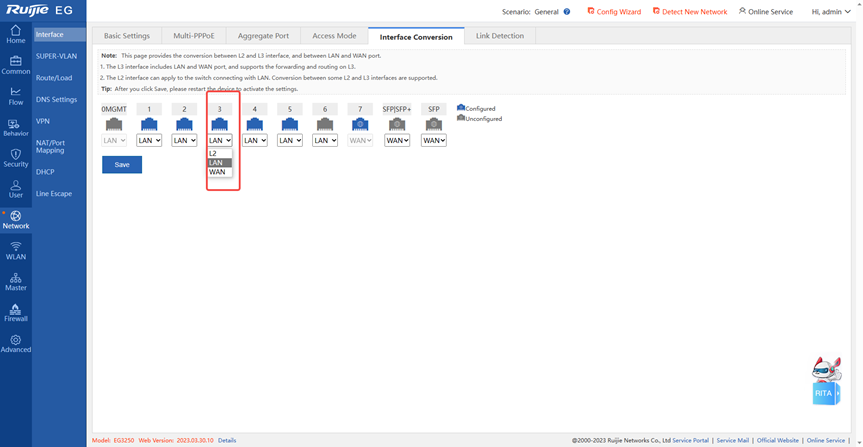Expand the port 1 LAN dropdown
This screenshot has width=863, height=447.
pos(149,141)
